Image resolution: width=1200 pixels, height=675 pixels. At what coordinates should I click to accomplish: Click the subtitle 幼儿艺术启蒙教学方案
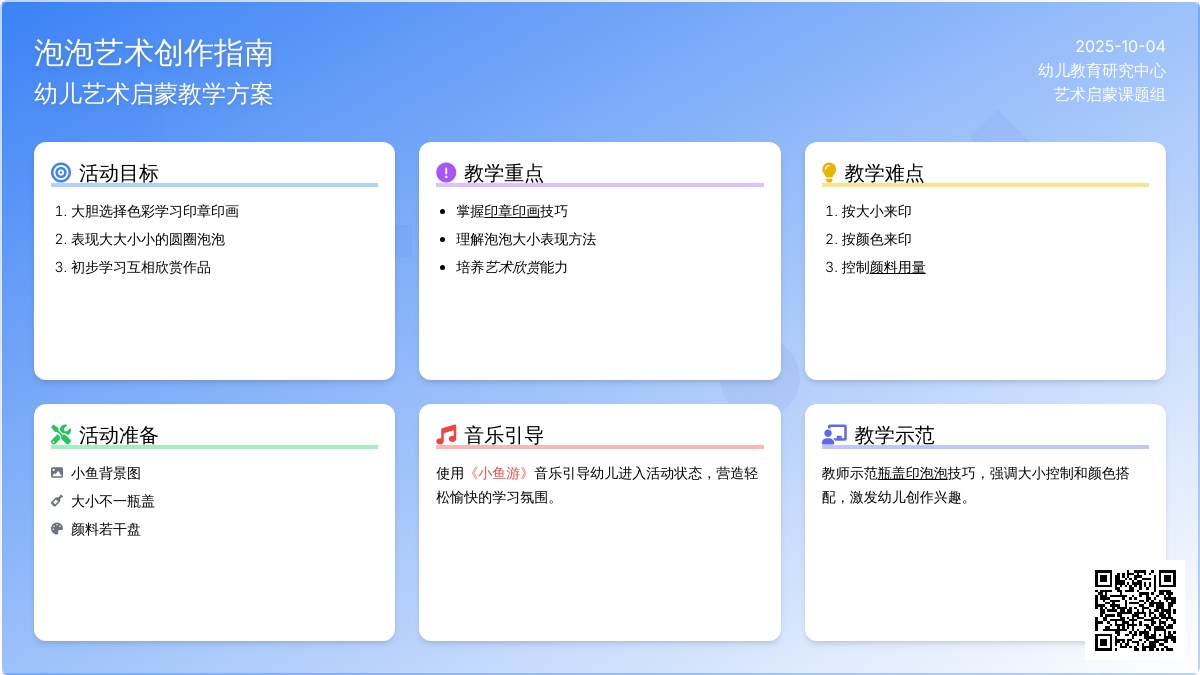point(153,94)
